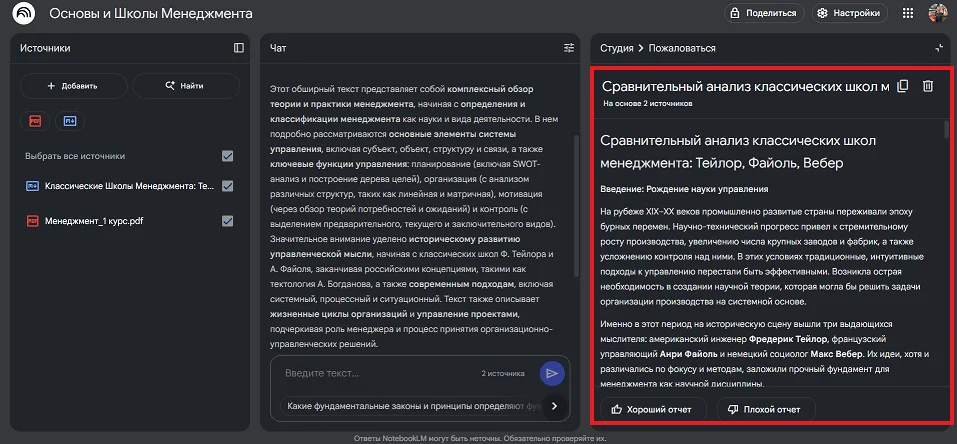The image size is (957, 444).
Task: Send the chat message
Action: tap(551, 373)
